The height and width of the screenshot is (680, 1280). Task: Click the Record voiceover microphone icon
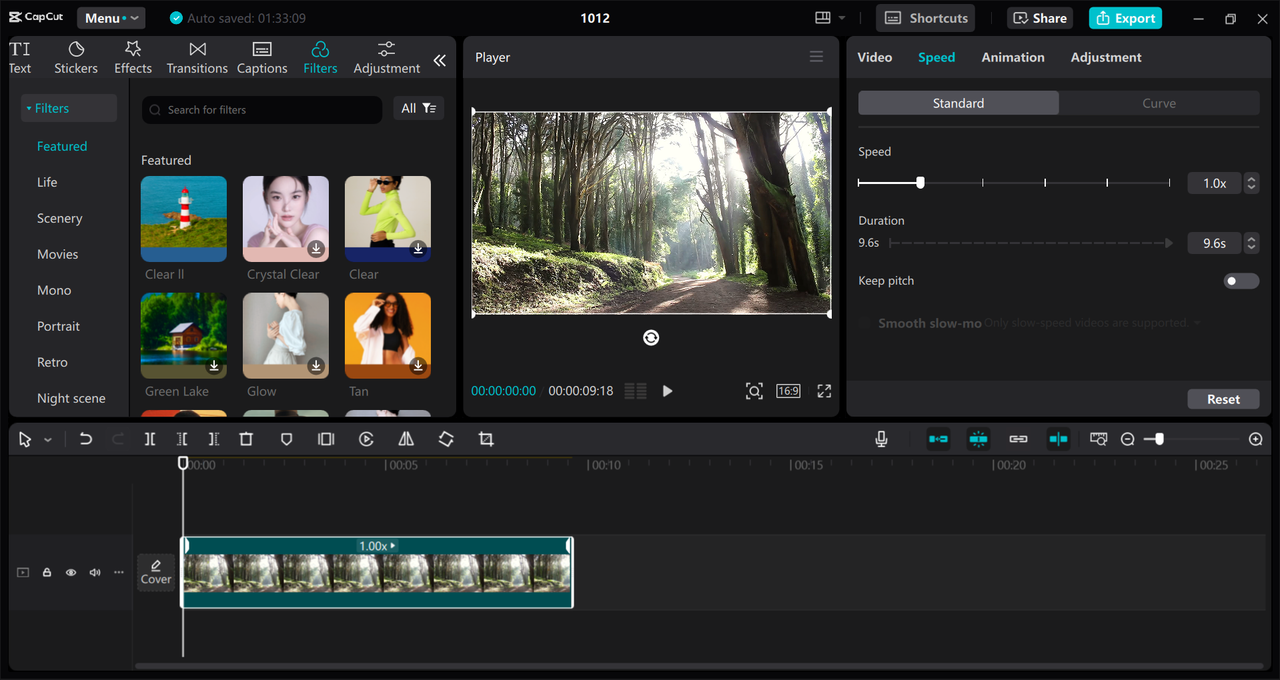coord(881,439)
